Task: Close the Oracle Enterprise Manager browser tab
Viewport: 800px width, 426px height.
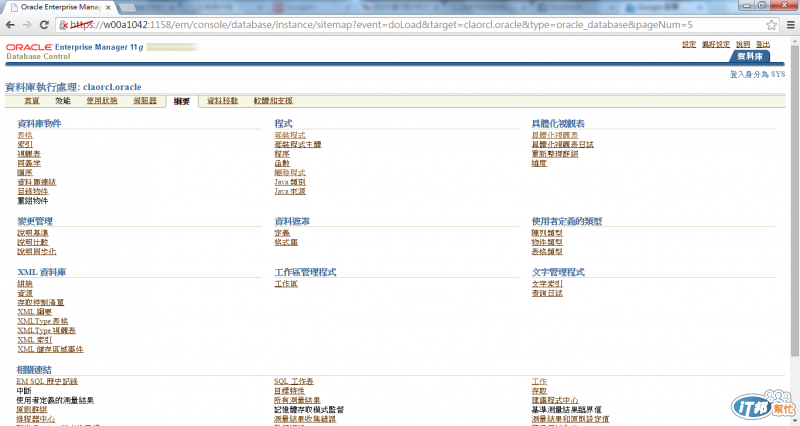Action: click(108, 8)
